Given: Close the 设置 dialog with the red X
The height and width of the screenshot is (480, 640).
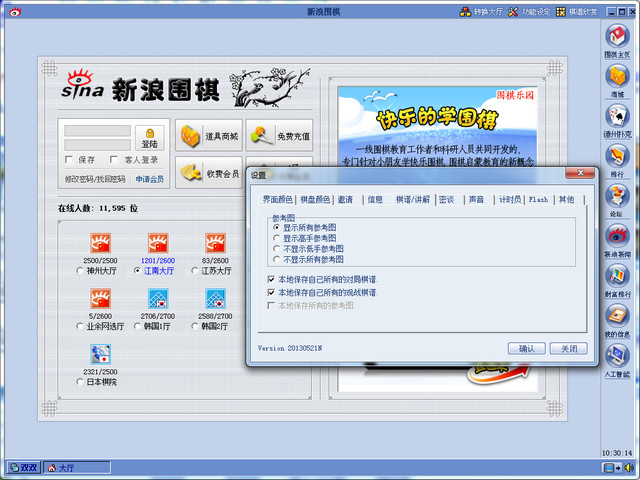Looking at the screenshot, I should click(x=580, y=173).
